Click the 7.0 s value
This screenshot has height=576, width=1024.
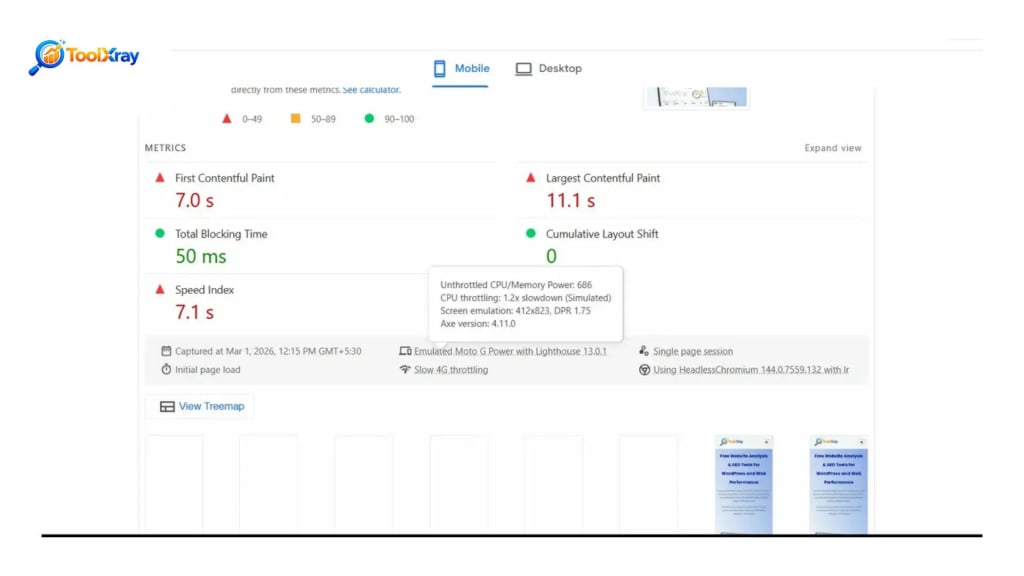(x=194, y=200)
